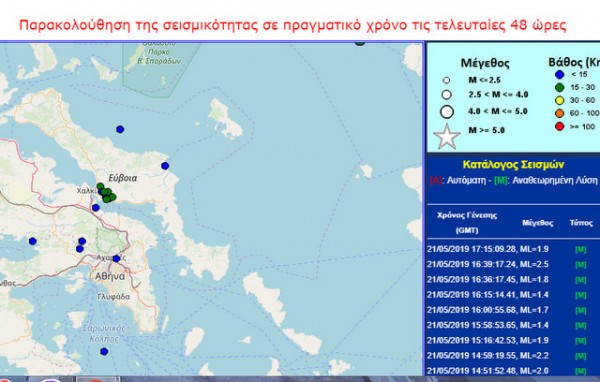Click the [M] type tag on the 16:39:17.24 row
This screenshot has width=600, height=382.
click(x=580, y=265)
